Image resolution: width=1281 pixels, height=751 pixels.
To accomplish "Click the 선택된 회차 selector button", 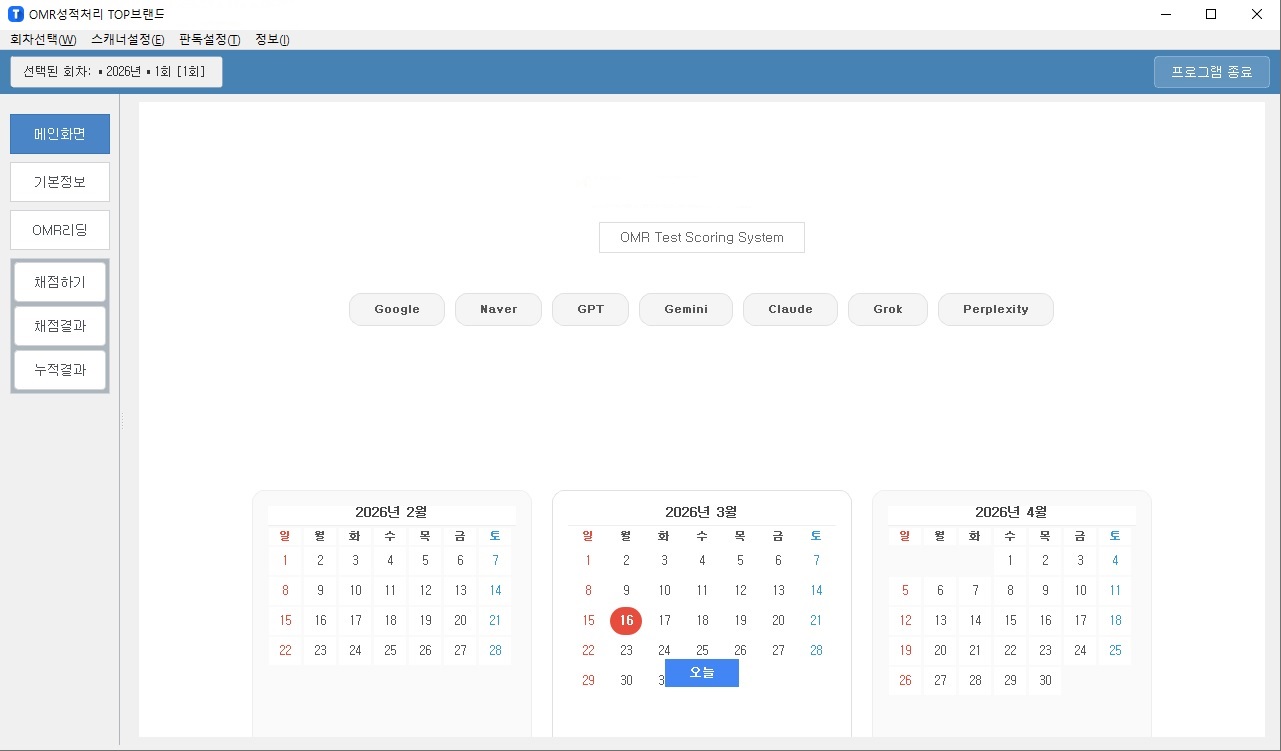I will point(116,72).
